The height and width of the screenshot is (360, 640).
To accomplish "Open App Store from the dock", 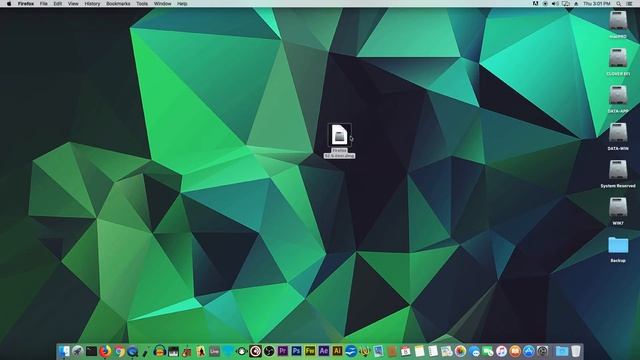I will tap(529, 351).
